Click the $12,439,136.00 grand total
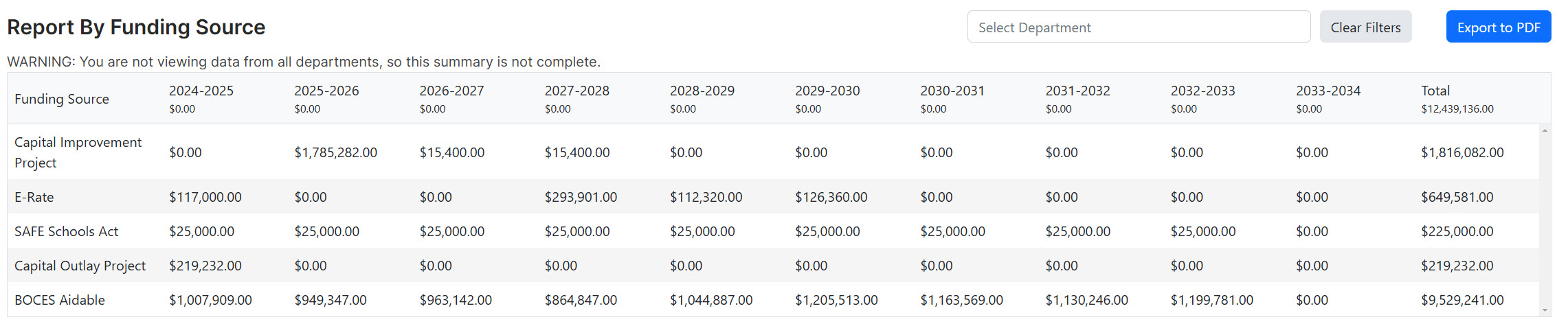Viewport: 1568px width, 326px height. coord(1457,109)
